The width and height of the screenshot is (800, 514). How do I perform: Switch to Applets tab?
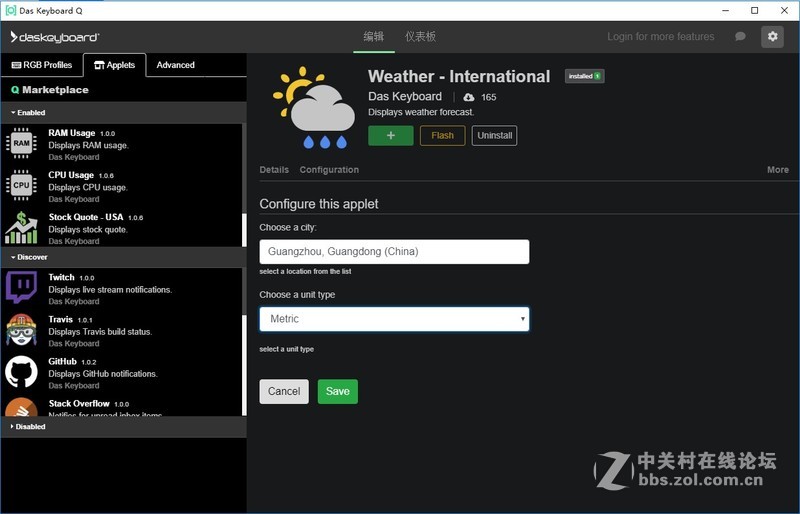(x=115, y=65)
